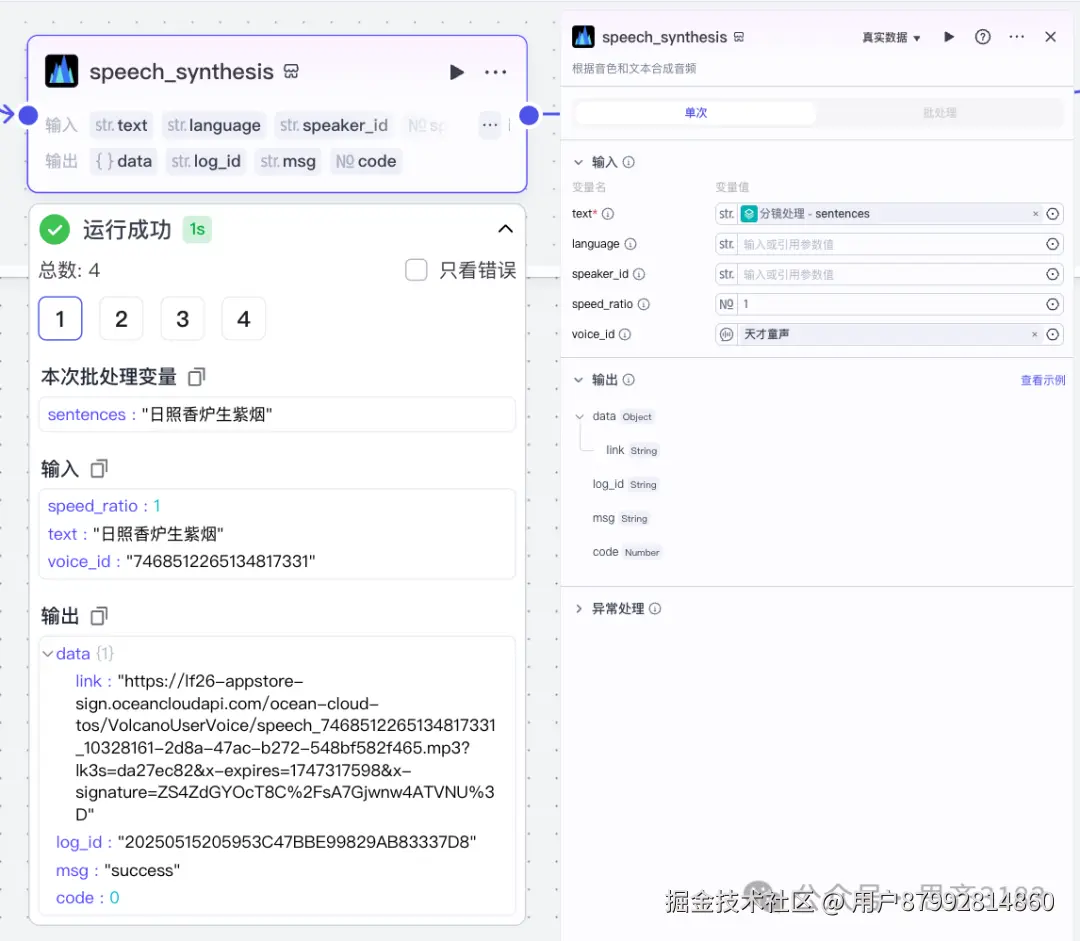Select batch result item 4
The height and width of the screenshot is (941, 1080).
click(x=243, y=318)
